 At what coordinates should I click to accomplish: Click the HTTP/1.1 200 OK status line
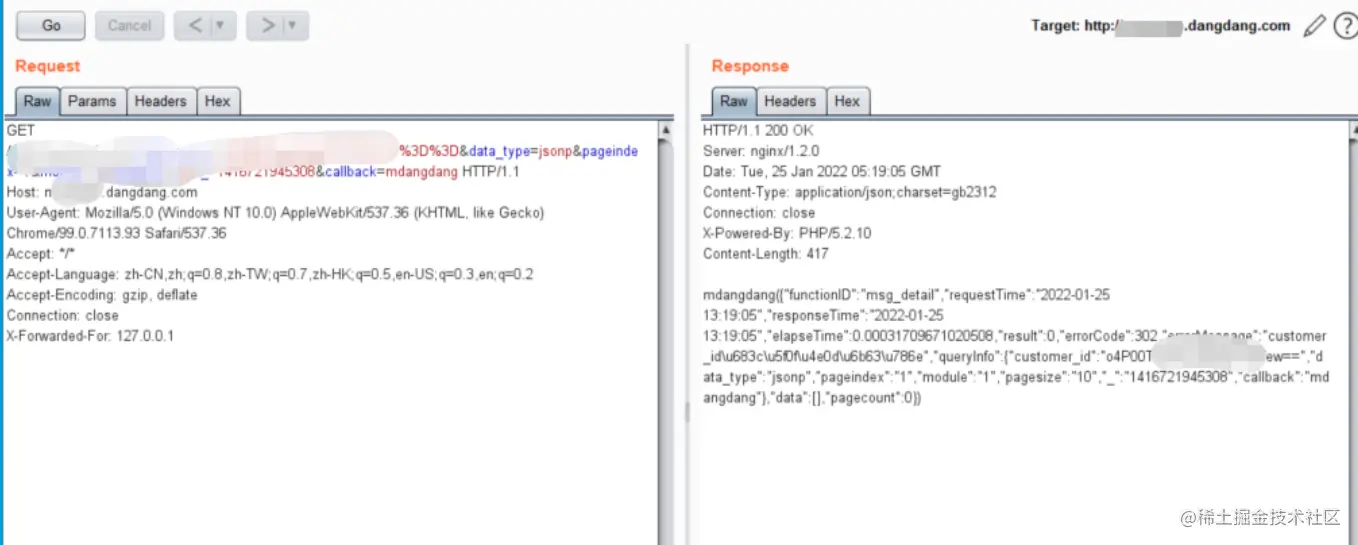758,131
